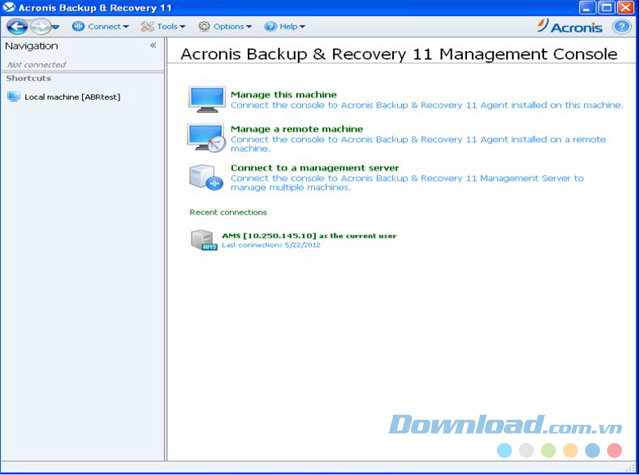
Task: Click the remote machine monitor icon
Action: [x=207, y=138]
